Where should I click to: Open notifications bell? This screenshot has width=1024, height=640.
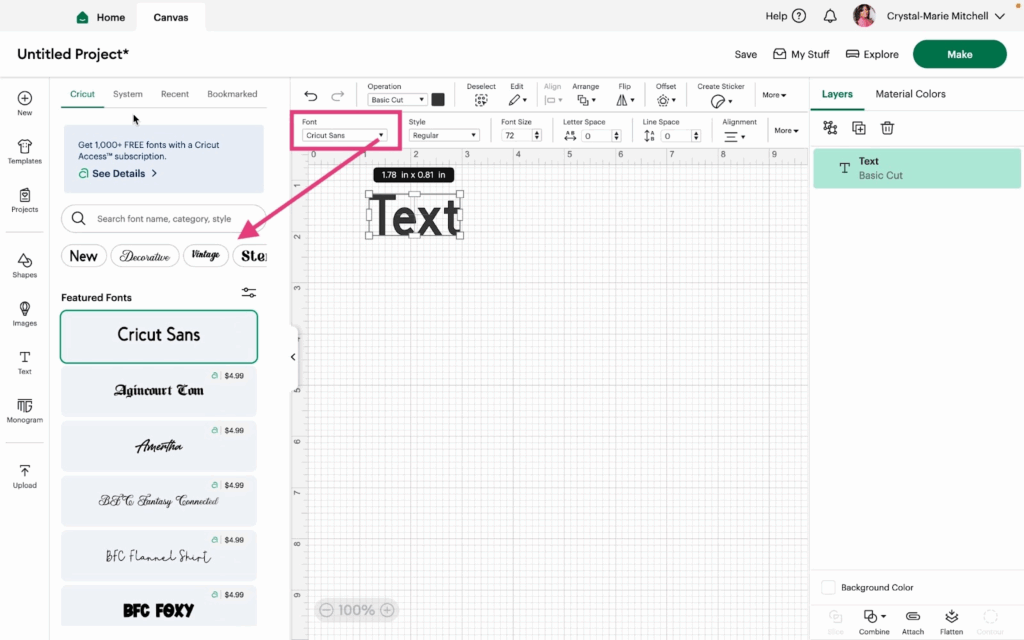click(830, 16)
